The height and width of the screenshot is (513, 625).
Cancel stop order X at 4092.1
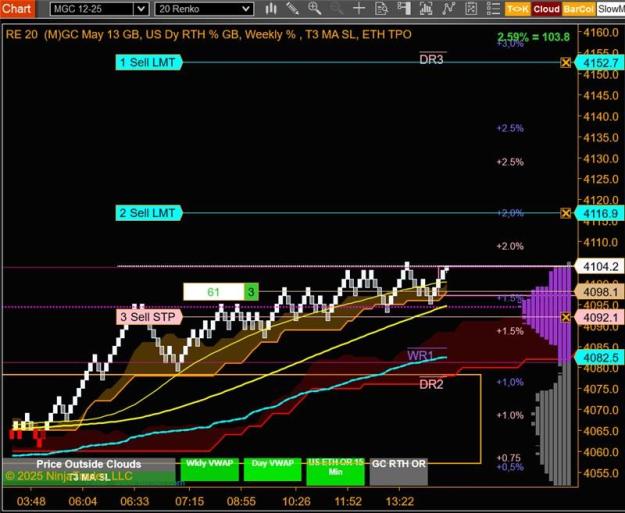[x=565, y=317]
